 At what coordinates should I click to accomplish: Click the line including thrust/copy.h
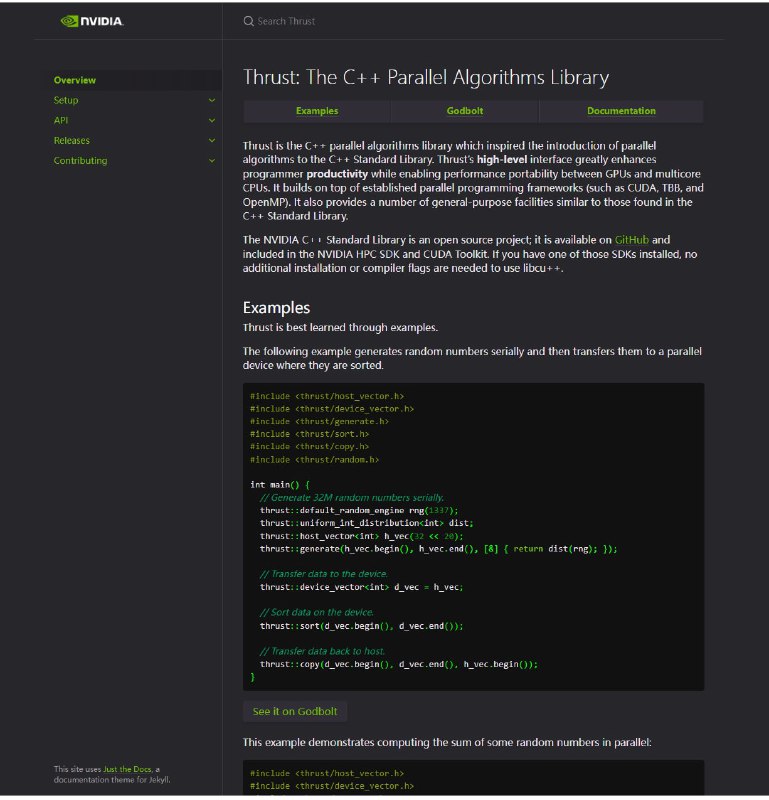coord(309,446)
